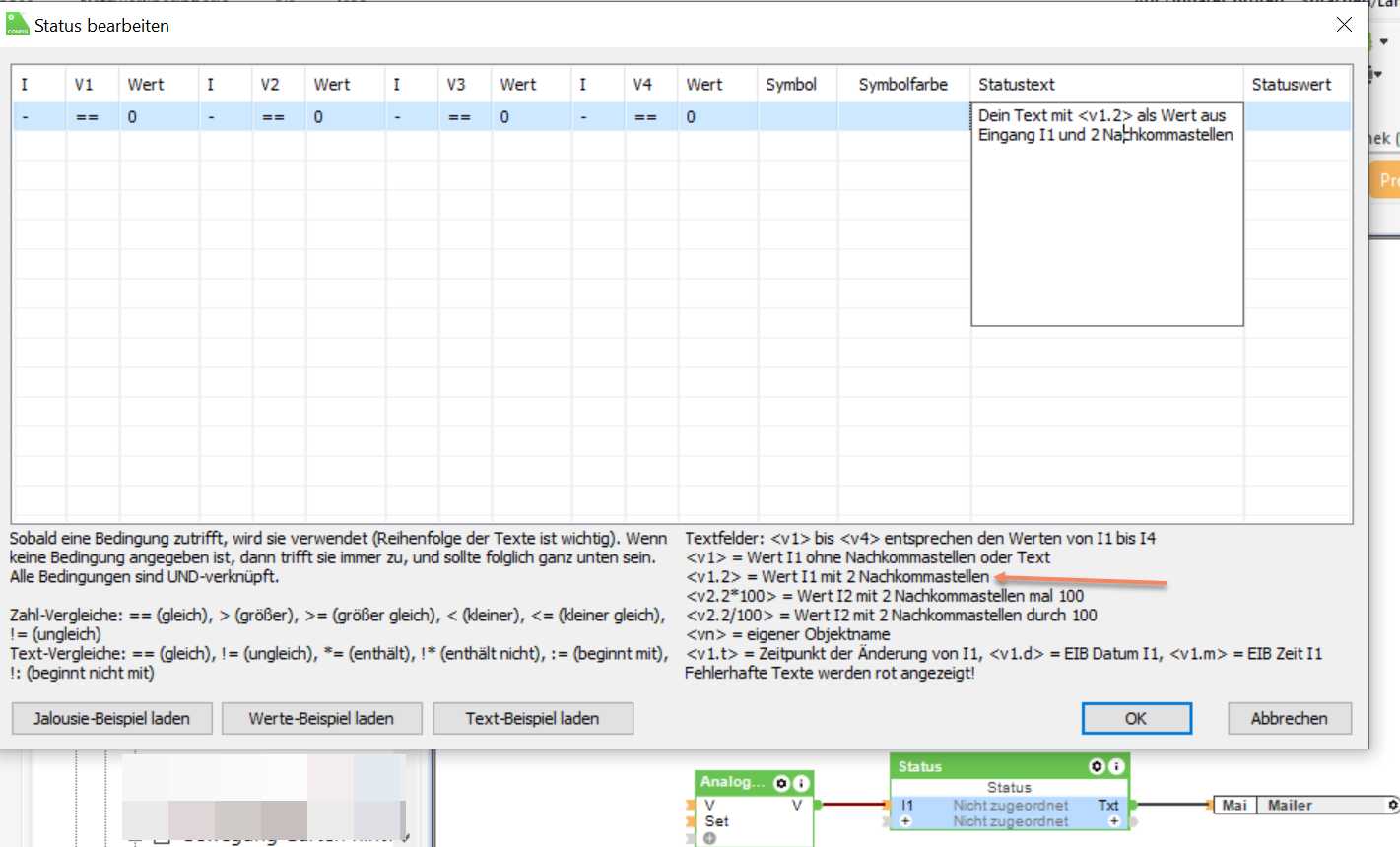Cancel with the Abbrechen button
The image size is (1400, 847).
[1289, 718]
